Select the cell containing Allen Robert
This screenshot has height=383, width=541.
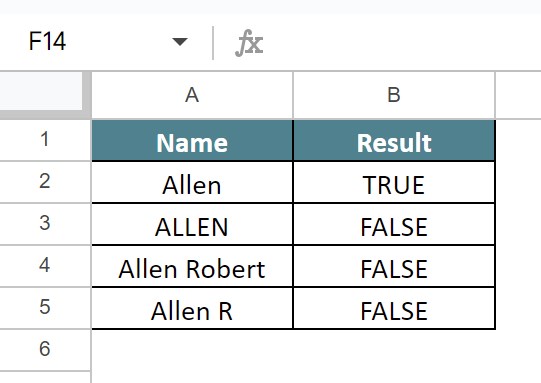[192, 266]
